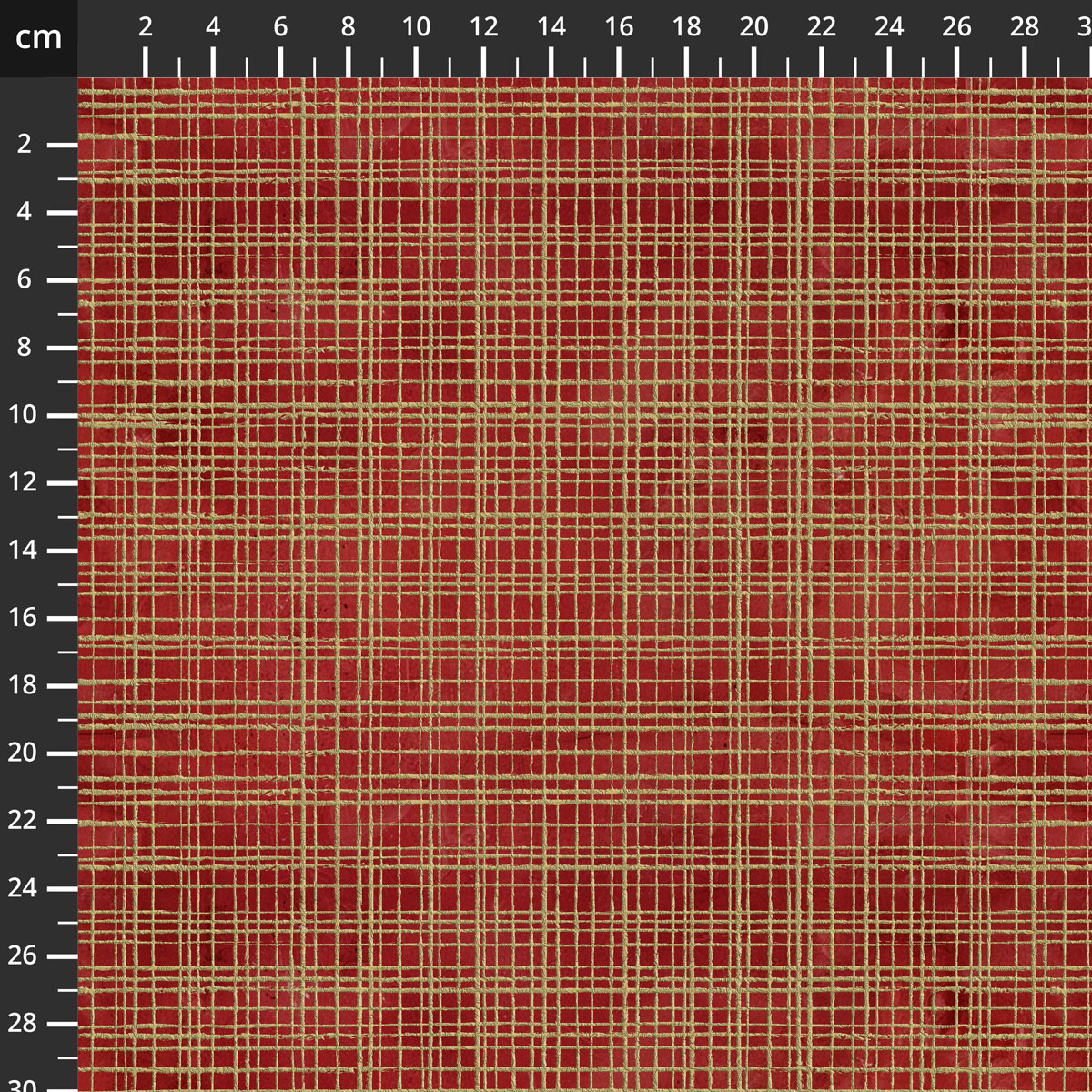Click the 28 mark on top ruler
Viewport: 1092px width, 1092px height.
pyautogui.click(x=1025, y=27)
